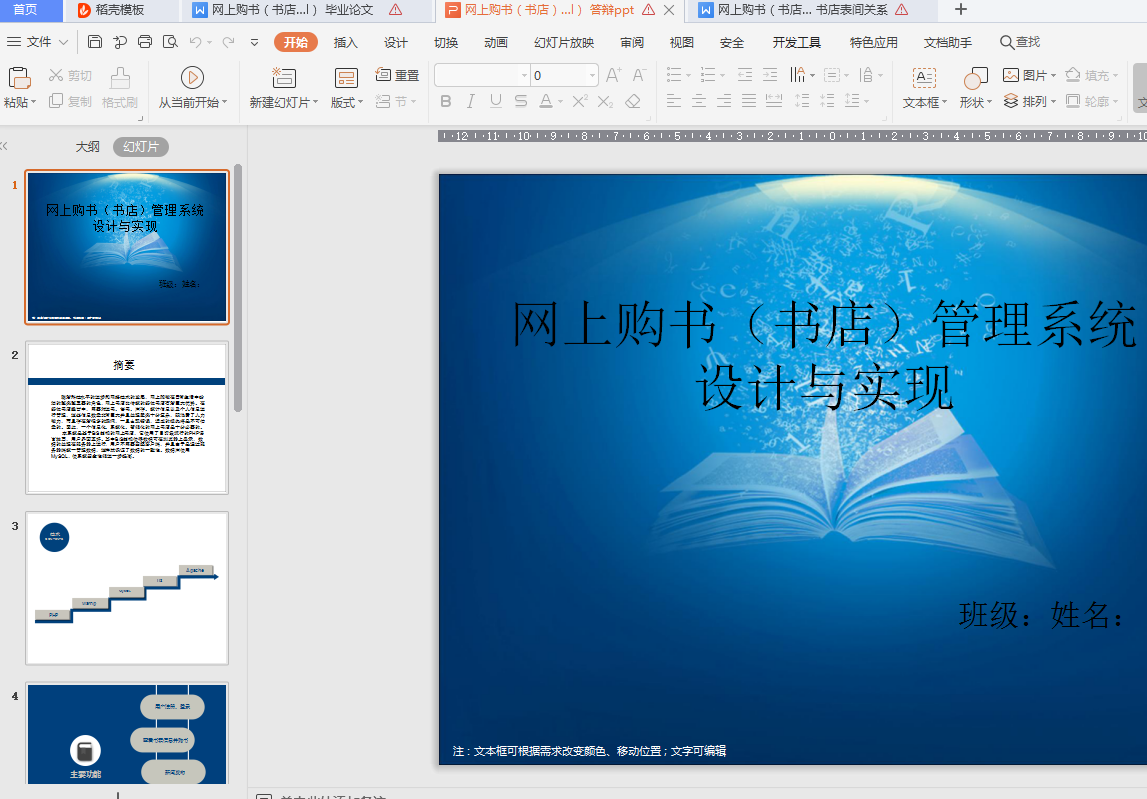Click the Home (首页) tab
This screenshot has width=1147, height=799.
pos(26,10)
